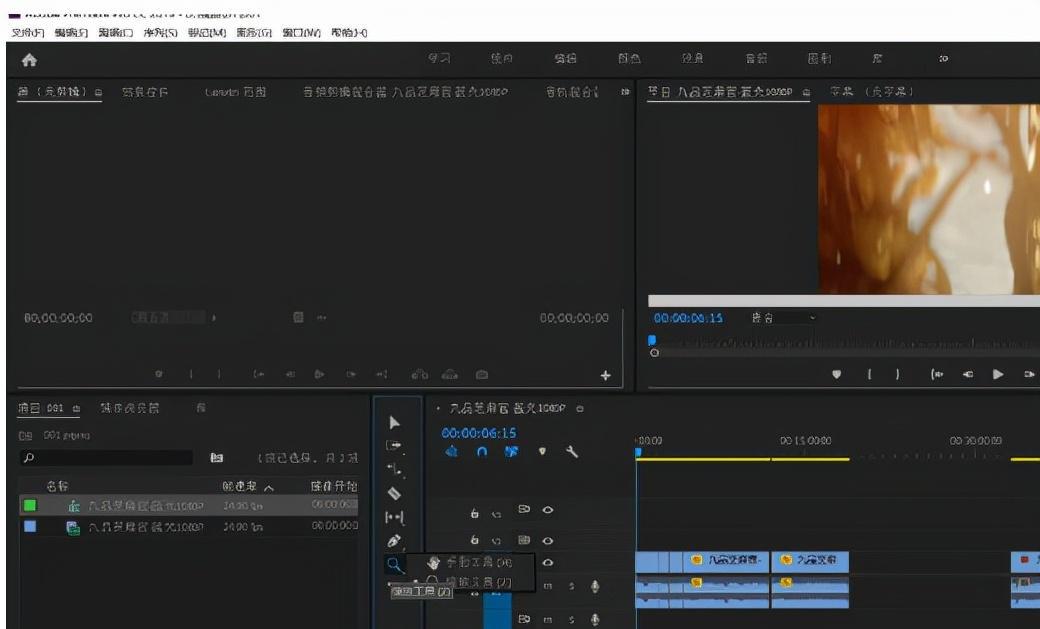The width and height of the screenshot is (1040, 629).
Task: Click Overwrite button in Source monitor
Action: pos(450,374)
